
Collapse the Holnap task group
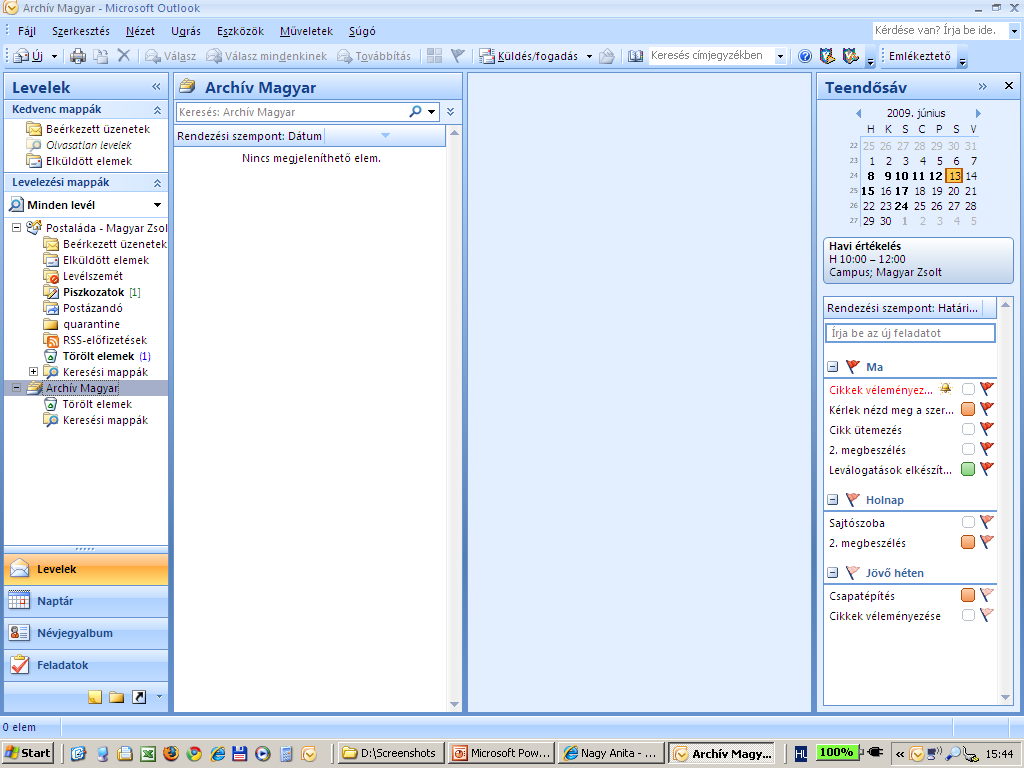click(x=833, y=500)
